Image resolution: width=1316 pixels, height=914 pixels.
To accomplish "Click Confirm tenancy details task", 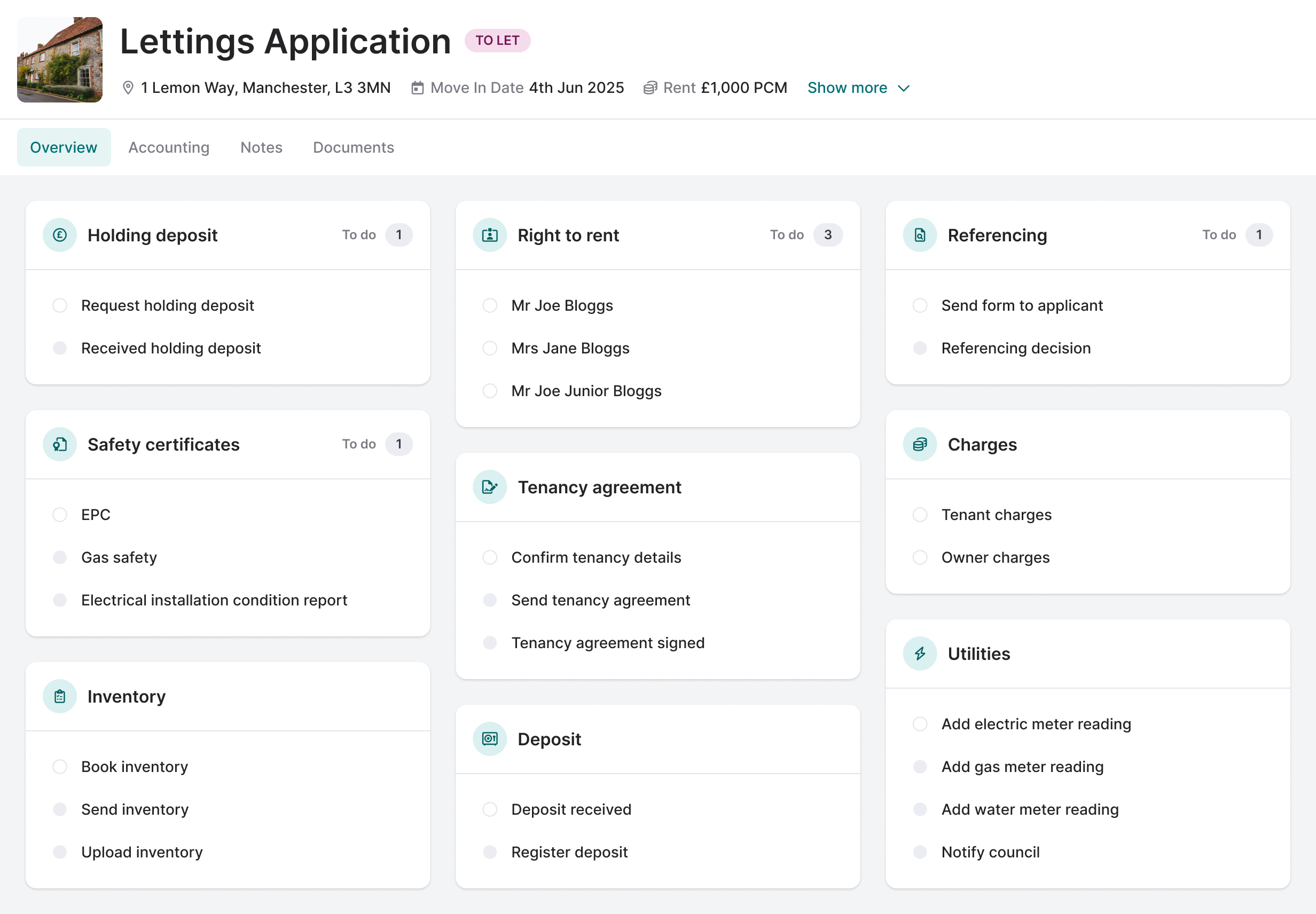I will (596, 557).
